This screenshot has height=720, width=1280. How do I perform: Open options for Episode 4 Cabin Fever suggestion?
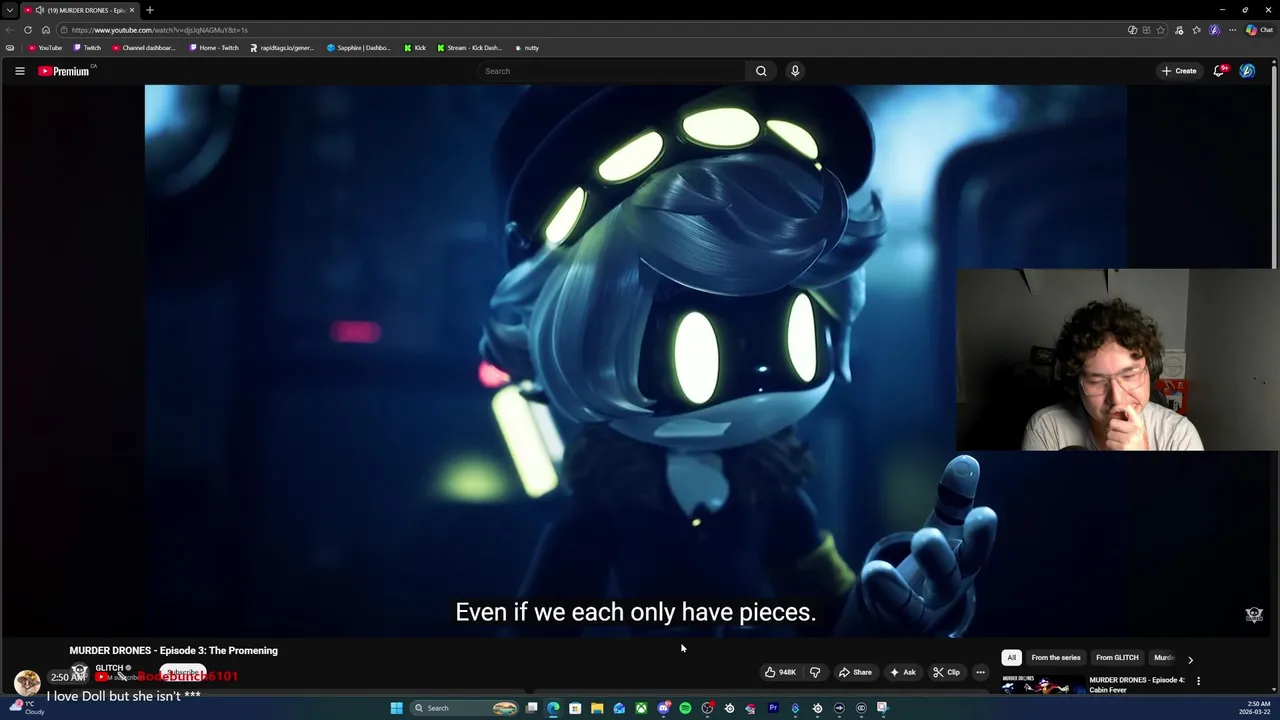1198,681
